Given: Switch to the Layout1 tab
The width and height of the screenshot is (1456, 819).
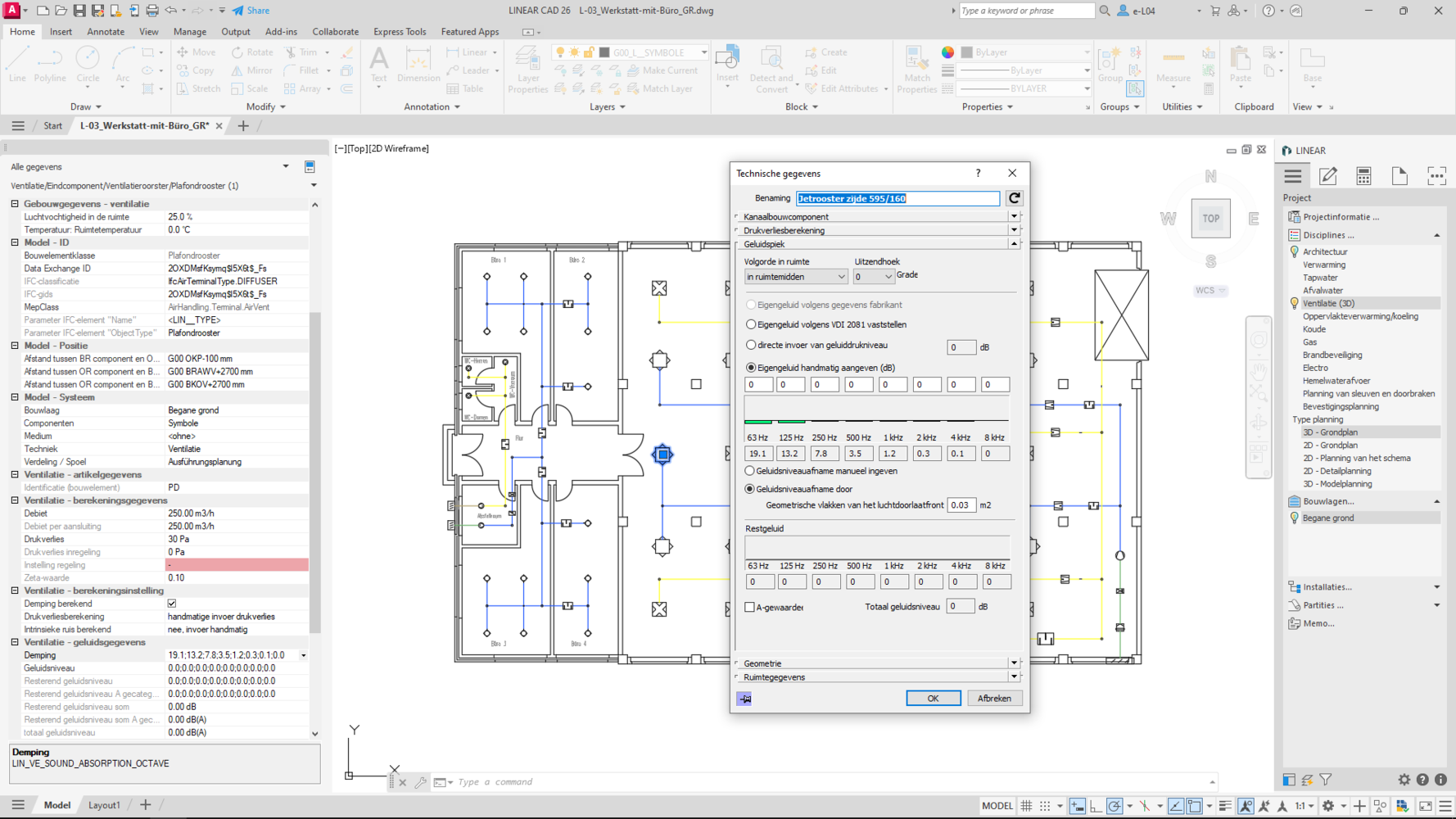Looking at the screenshot, I should click(104, 805).
